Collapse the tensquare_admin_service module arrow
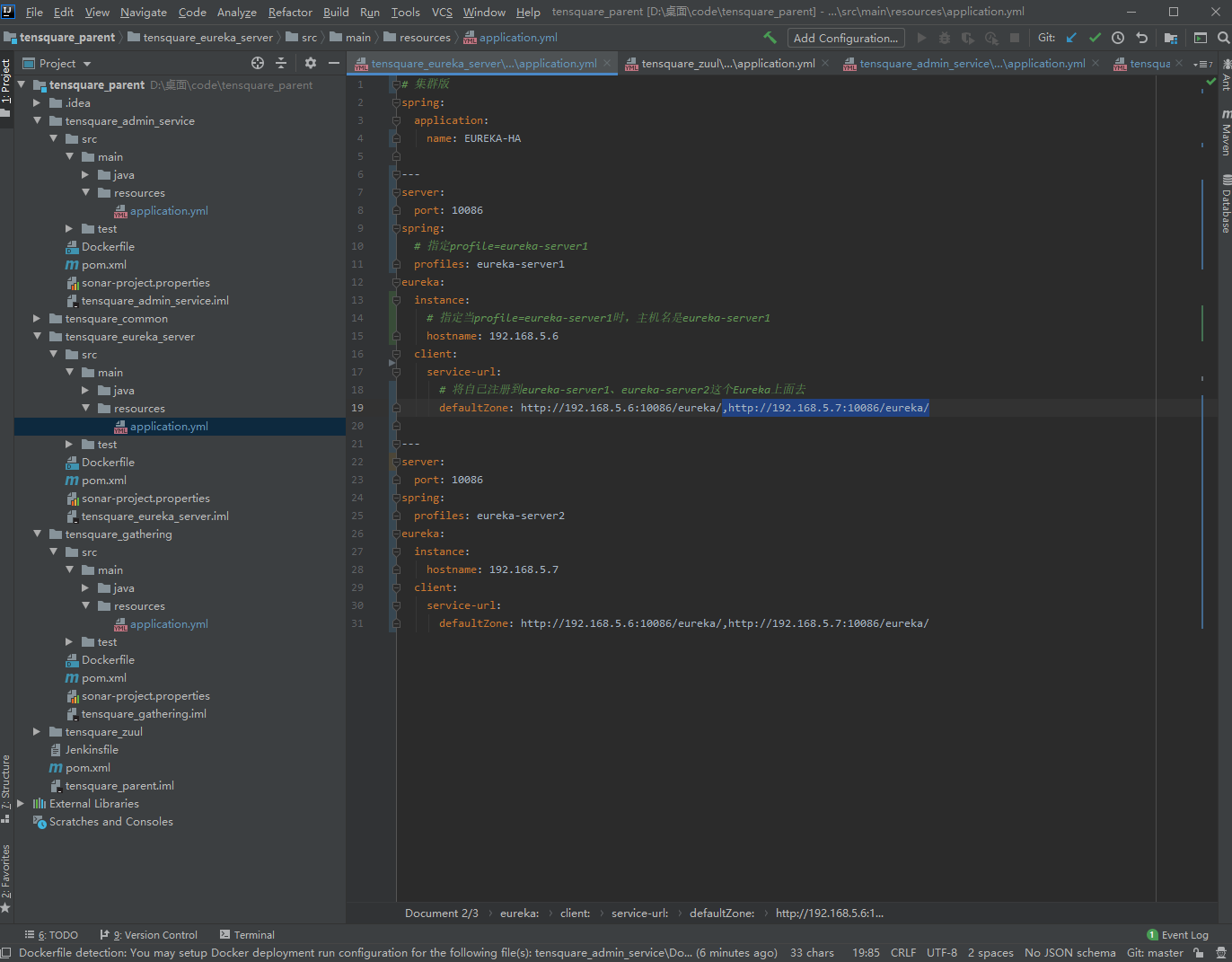Screen dimensions: 1232x962 (x=37, y=120)
